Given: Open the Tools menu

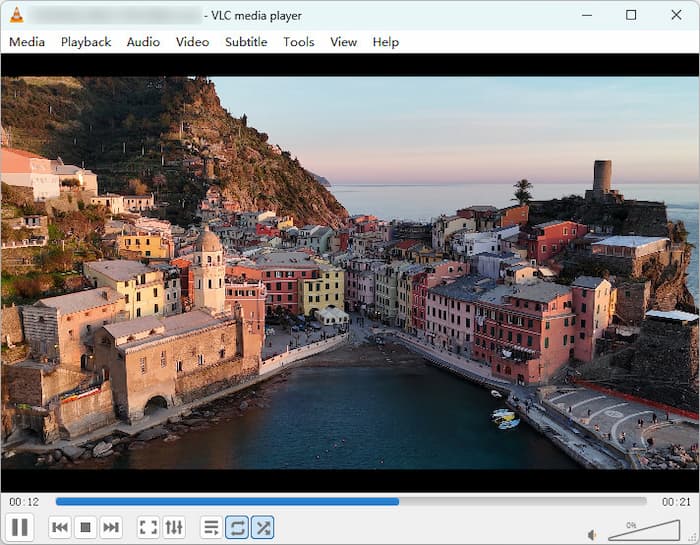Looking at the screenshot, I should [x=299, y=42].
